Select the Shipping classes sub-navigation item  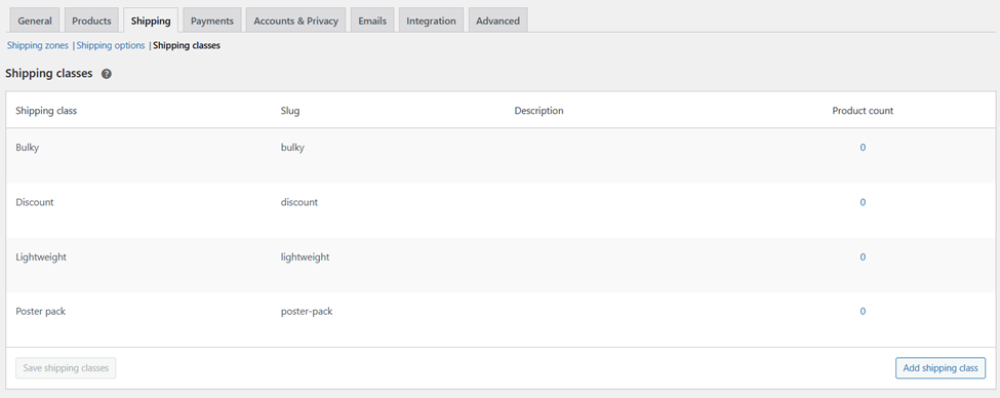pyautogui.click(x=187, y=45)
